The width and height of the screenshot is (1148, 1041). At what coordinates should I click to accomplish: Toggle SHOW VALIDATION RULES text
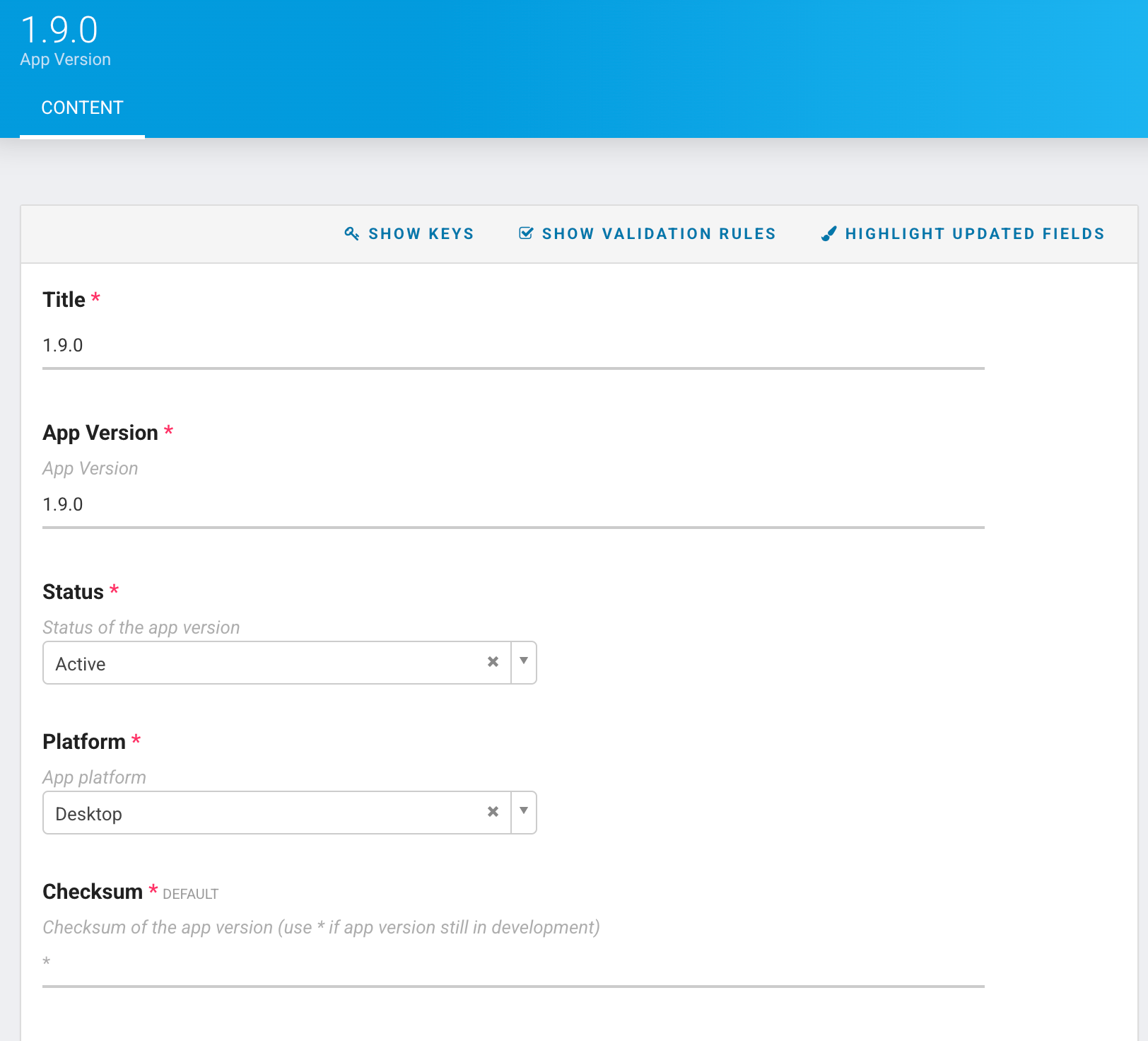(658, 234)
